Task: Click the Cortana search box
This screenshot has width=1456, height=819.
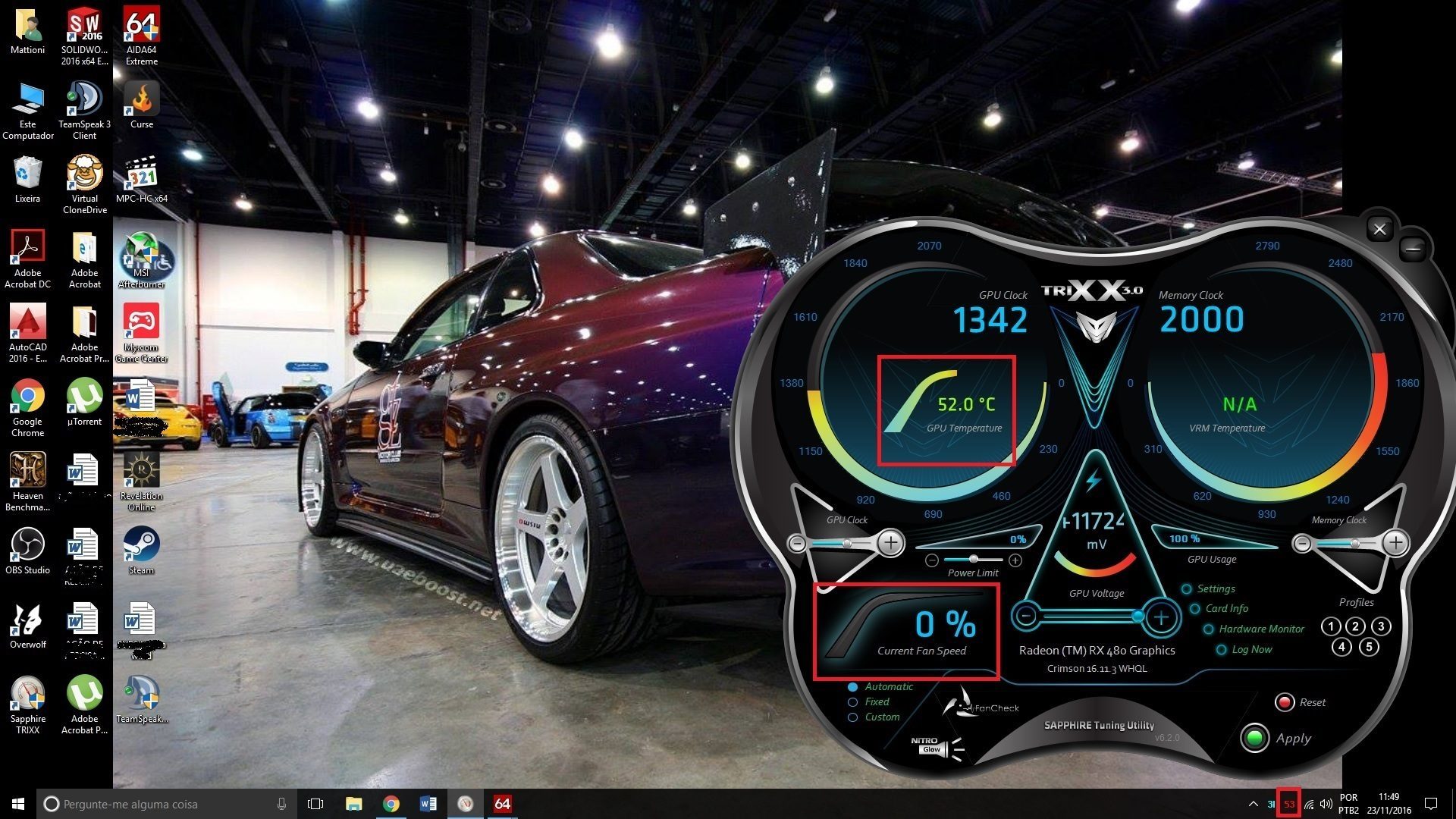Action: [165, 804]
